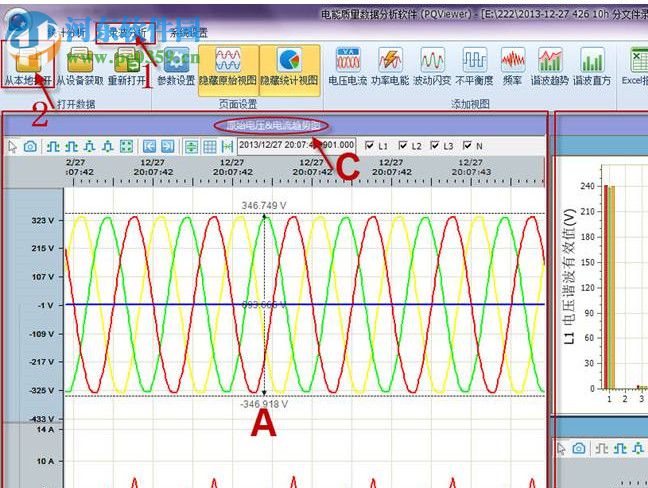This screenshot has height=488, width=648.
Task: Click -325 V axis label
Action: tap(42, 390)
